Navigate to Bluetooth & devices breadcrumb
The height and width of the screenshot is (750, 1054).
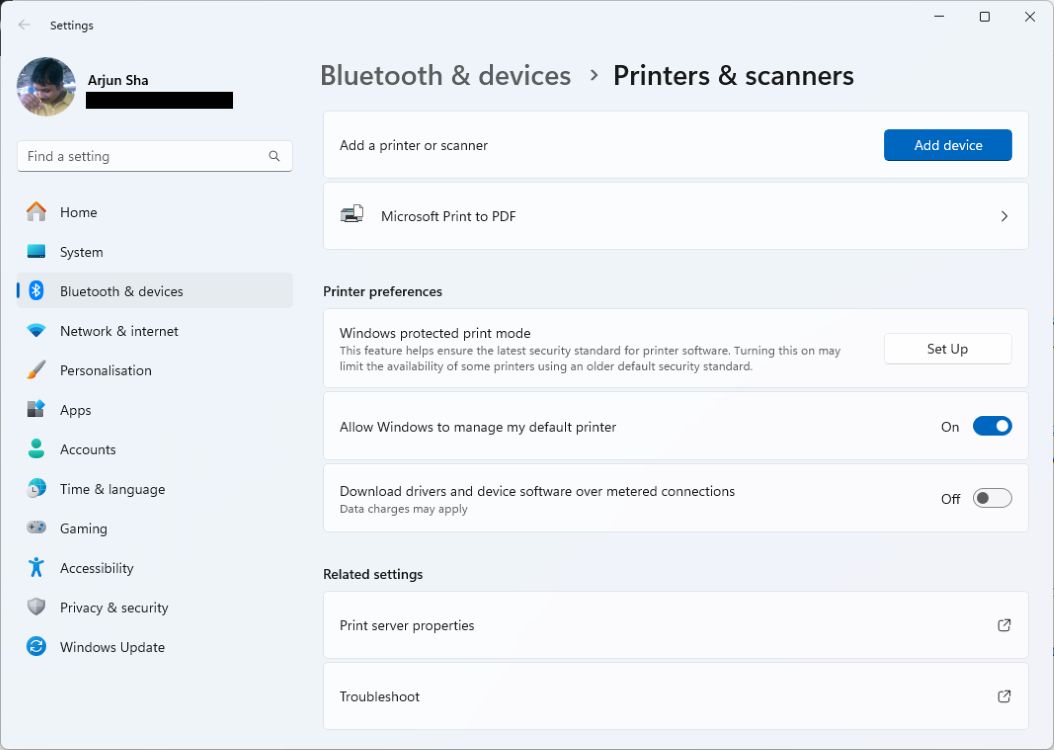click(x=445, y=76)
